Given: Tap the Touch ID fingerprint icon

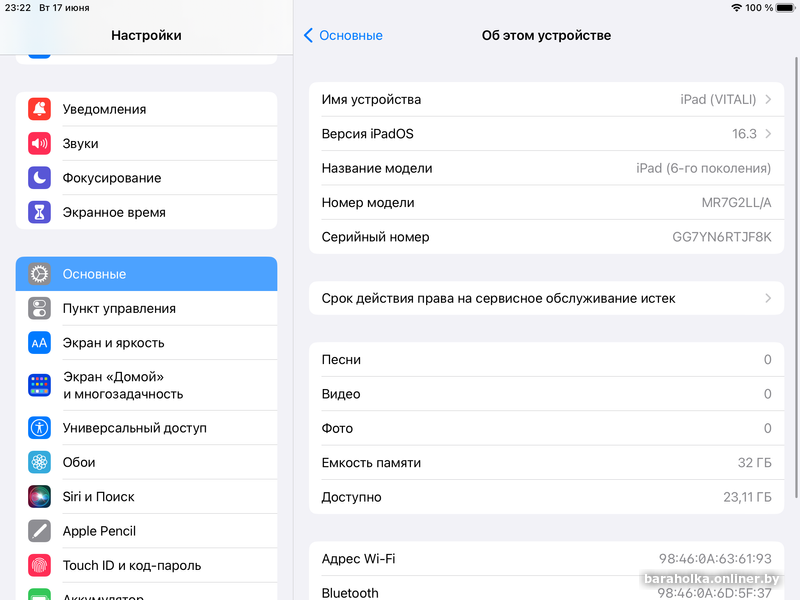Looking at the screenshot, I should click(x=39, y=565).
